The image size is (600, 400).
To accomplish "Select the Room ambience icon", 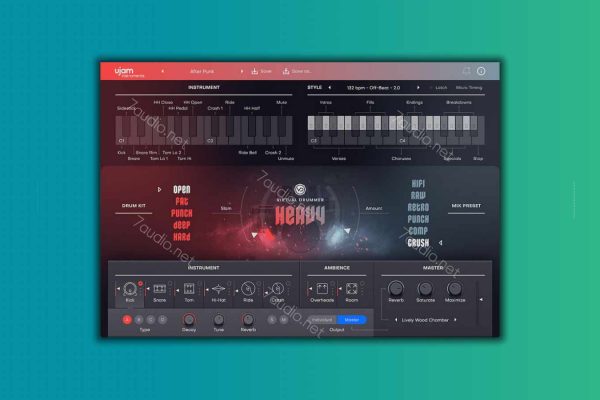I will 351,289.
